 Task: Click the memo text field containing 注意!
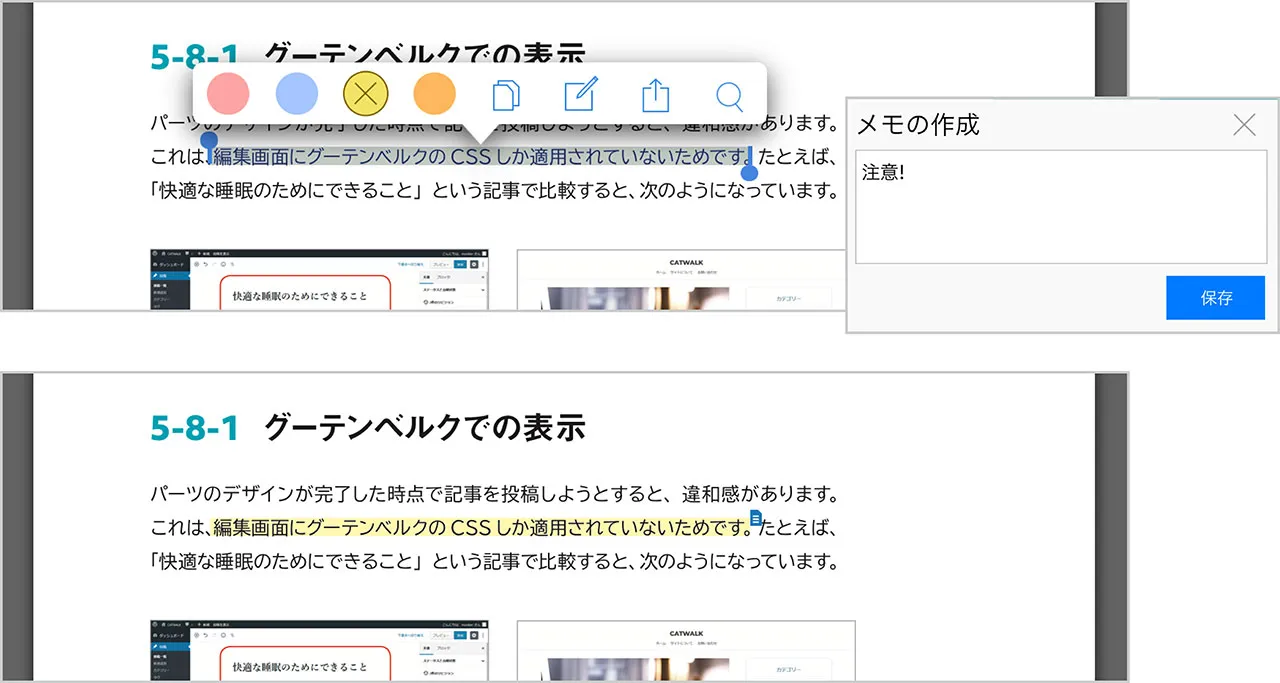click(1061, 207)
